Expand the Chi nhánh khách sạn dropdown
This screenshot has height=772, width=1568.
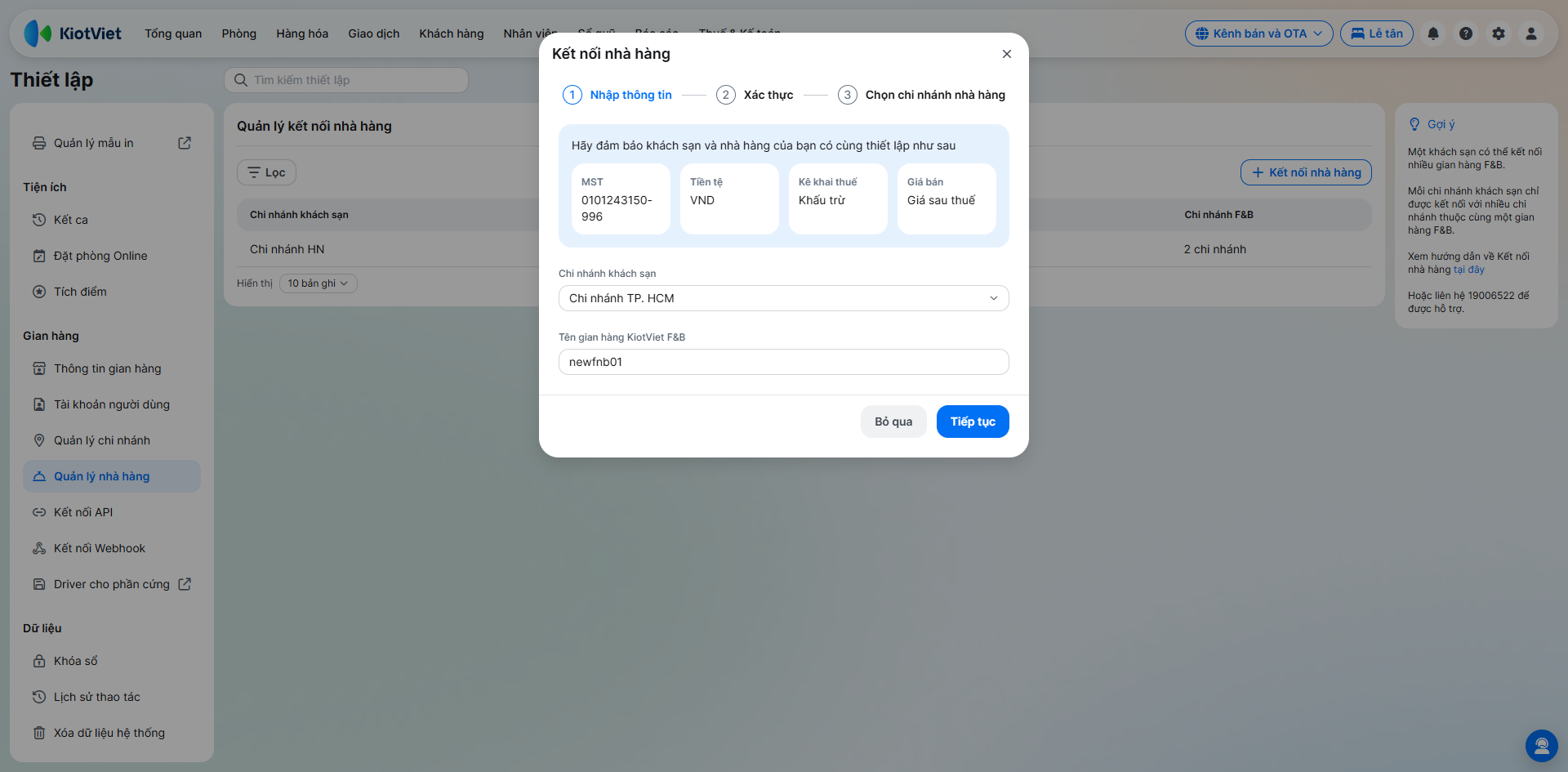tap(784, 298)
